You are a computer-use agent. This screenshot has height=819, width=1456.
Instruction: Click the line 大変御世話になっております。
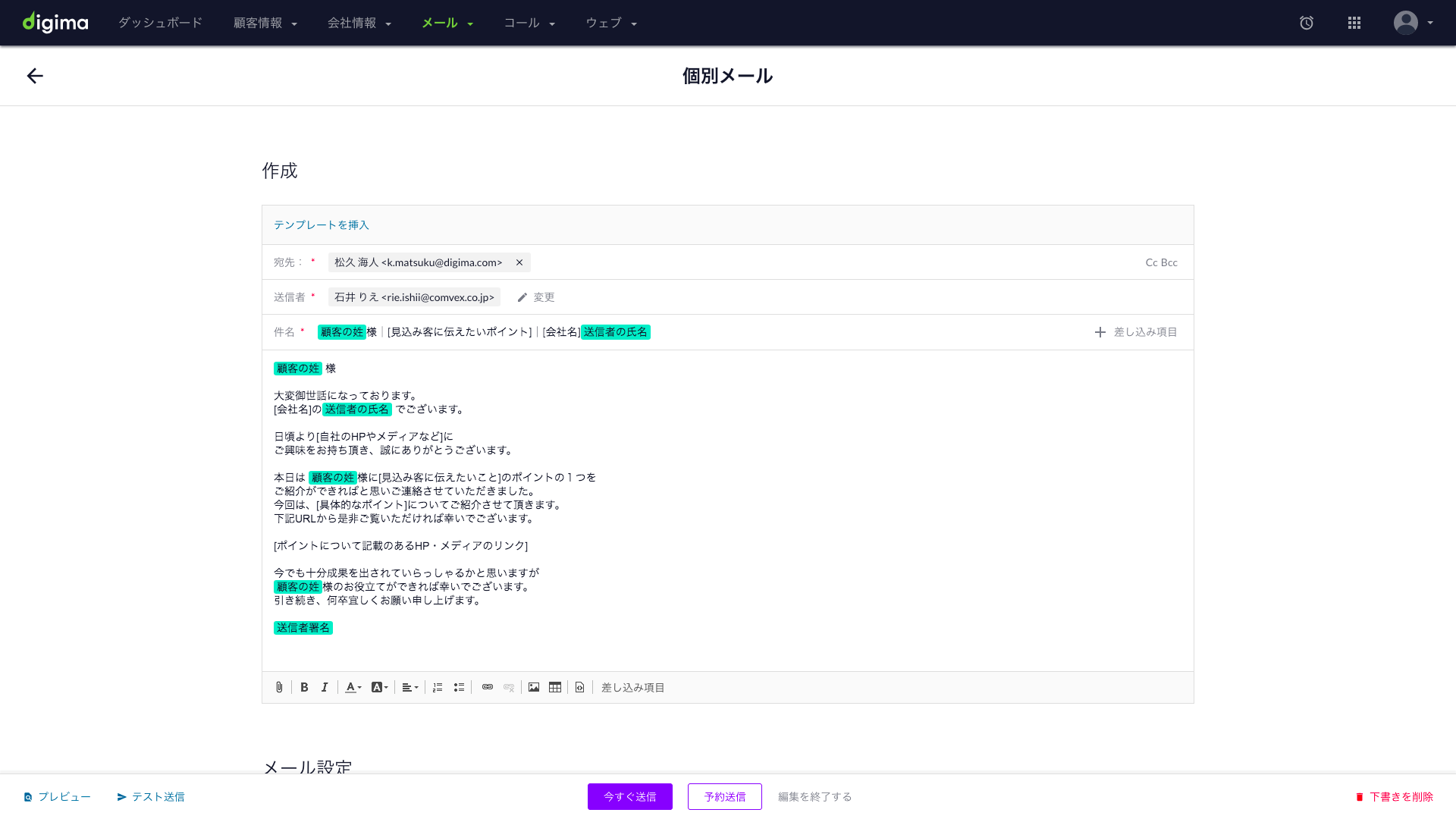[x=347, y=396]
